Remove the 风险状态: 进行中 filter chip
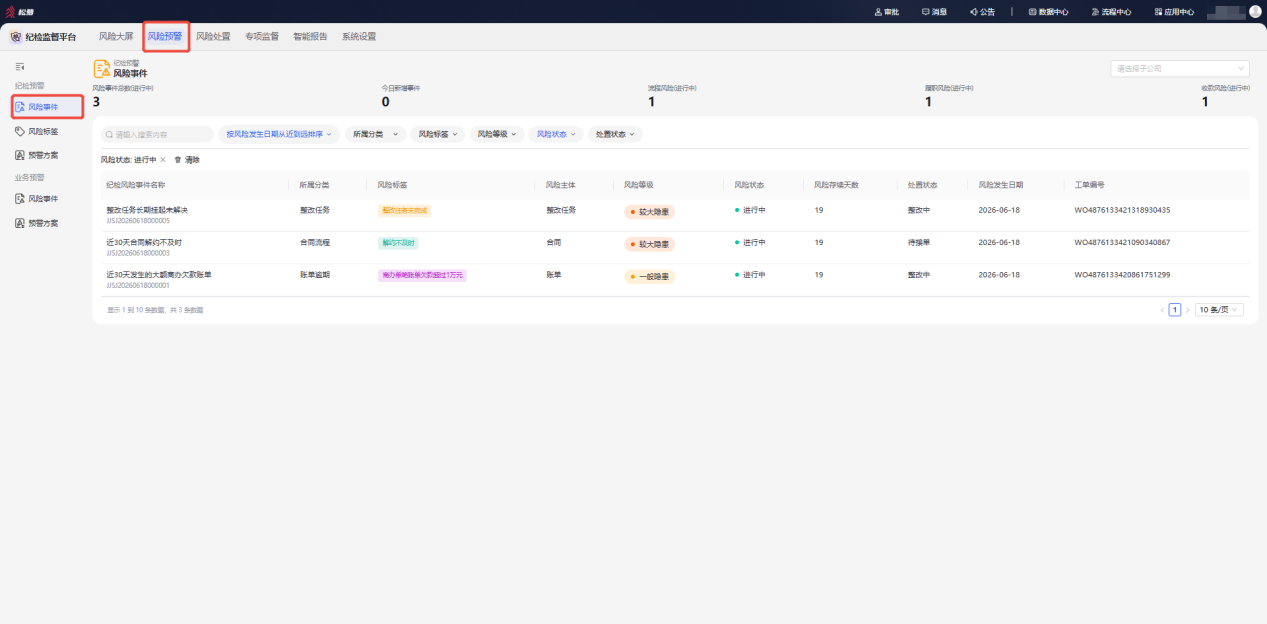 click(163, 160)
